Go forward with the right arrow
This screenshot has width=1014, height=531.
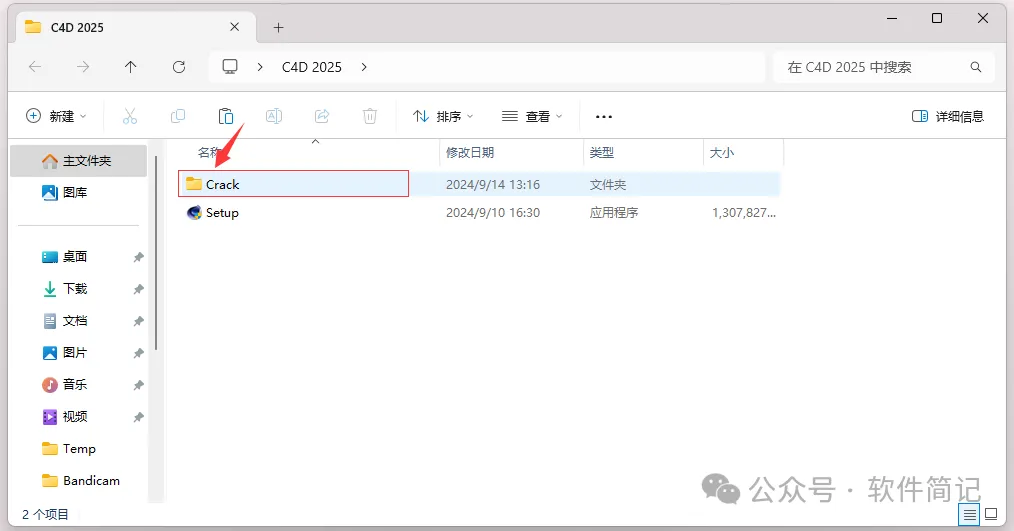click(x=83, y=67)
